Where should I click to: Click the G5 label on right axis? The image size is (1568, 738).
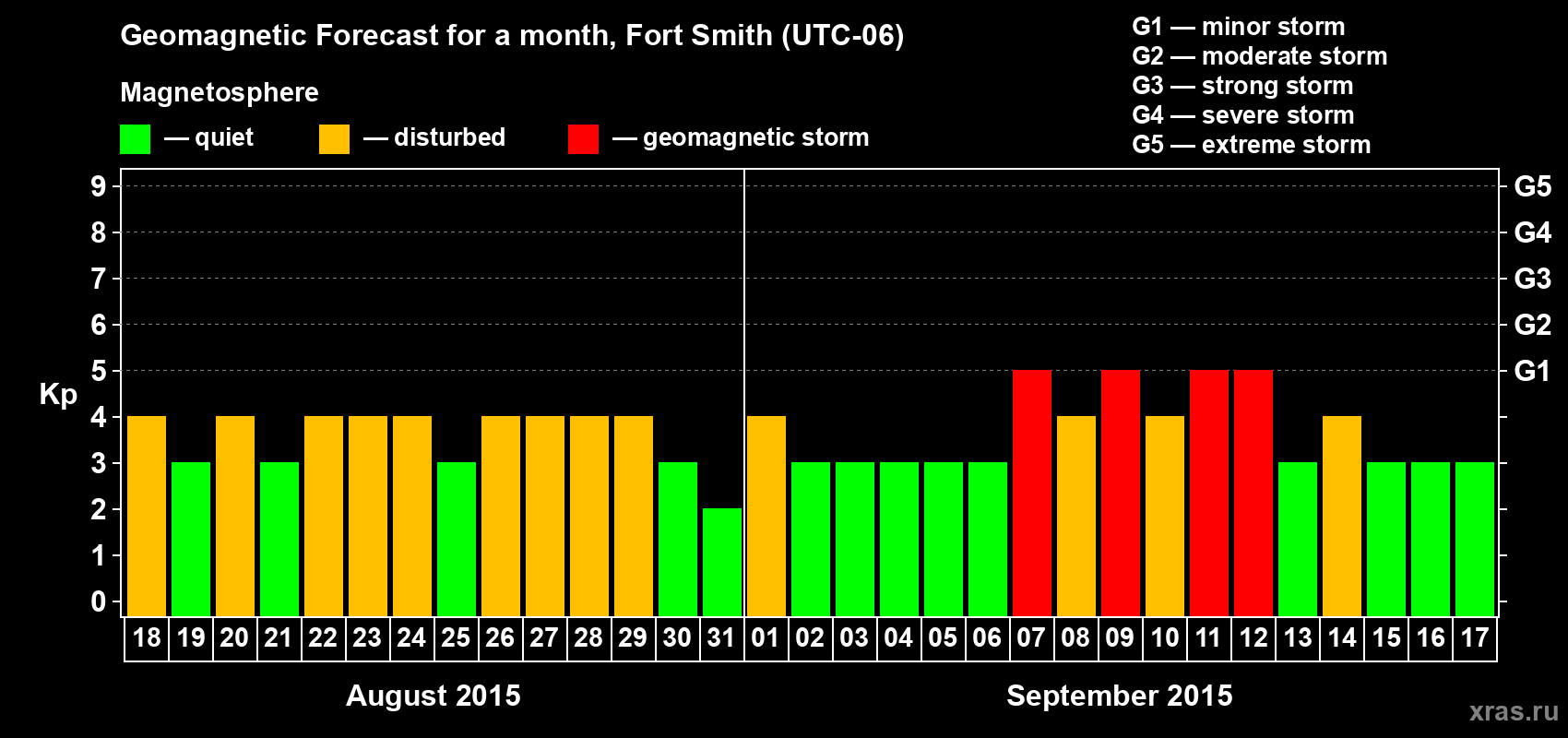coord(1533,186)
